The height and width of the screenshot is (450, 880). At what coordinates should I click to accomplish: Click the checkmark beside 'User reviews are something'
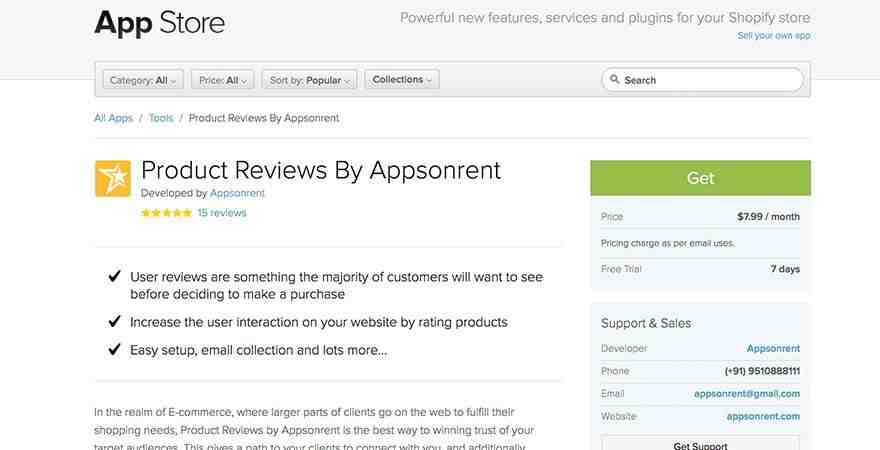114,275
